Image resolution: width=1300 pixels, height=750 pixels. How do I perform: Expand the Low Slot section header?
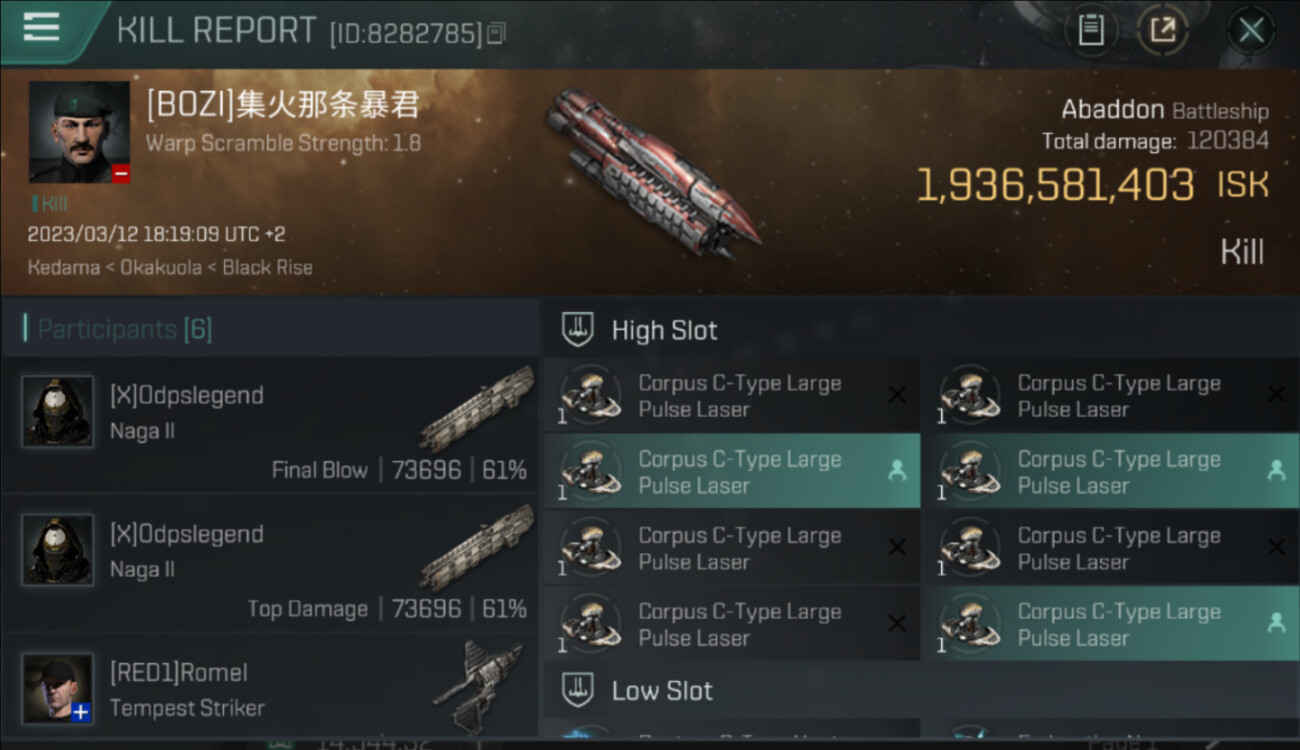[919, 689]
